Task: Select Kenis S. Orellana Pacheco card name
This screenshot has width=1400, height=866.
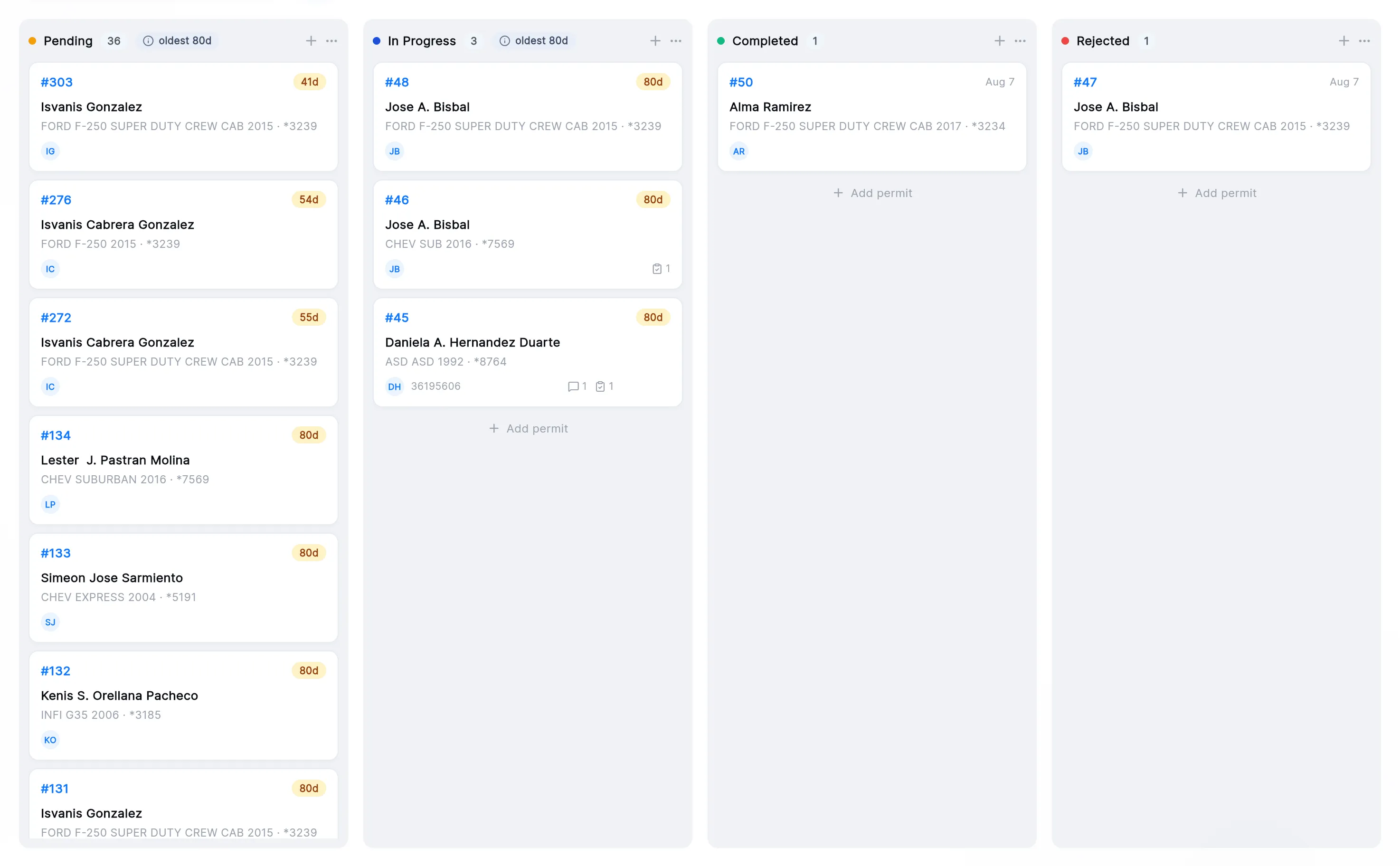Action: [119, 696]
